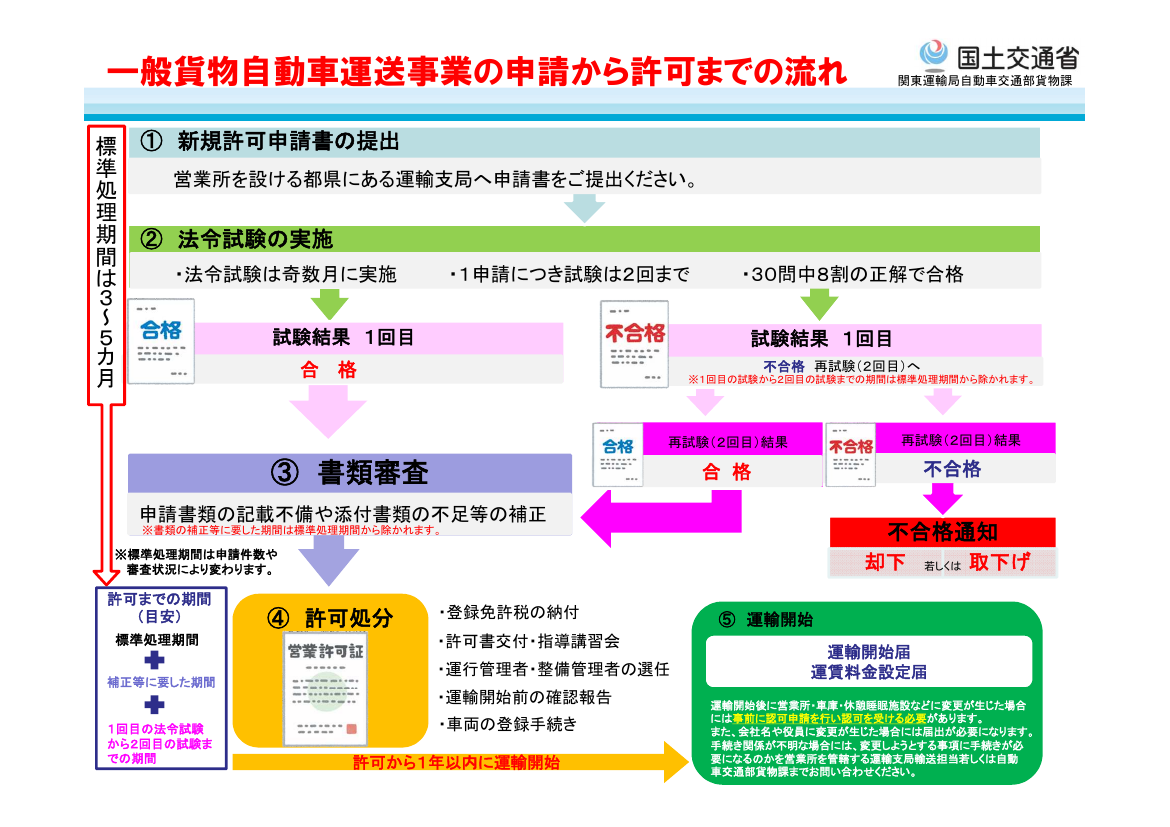The height and width of the screenshot is (827, 1170).
Task: Click the 不合格 document icon beside 試験結果 1回目
Action: (634, 344)
